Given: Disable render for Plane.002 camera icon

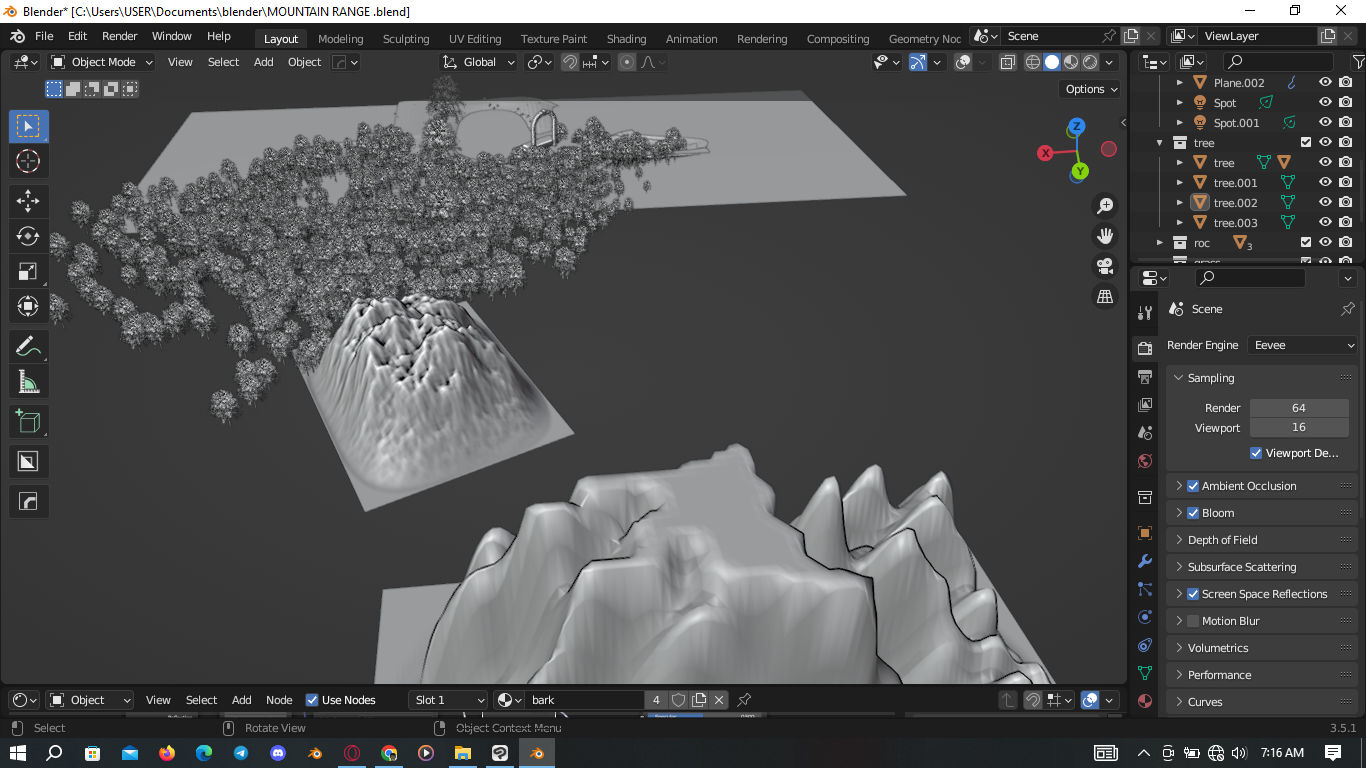Looking at the screenshot, I should click(x=1346, y=83).
